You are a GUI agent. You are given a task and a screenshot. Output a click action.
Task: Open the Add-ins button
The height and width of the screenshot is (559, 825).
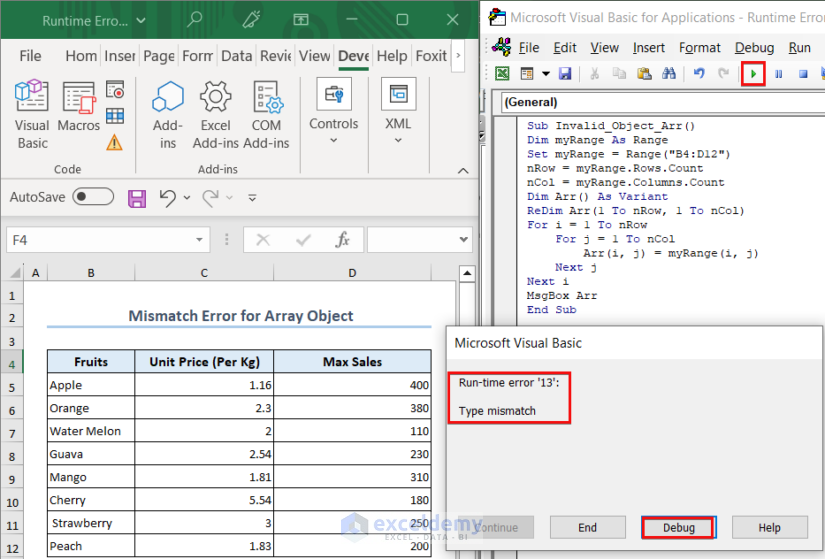pos(168,115)
